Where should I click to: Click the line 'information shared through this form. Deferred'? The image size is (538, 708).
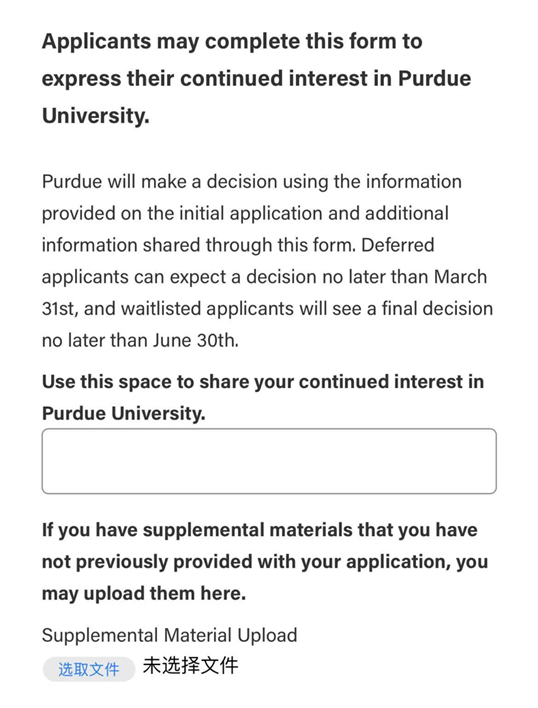coord(238,245)
